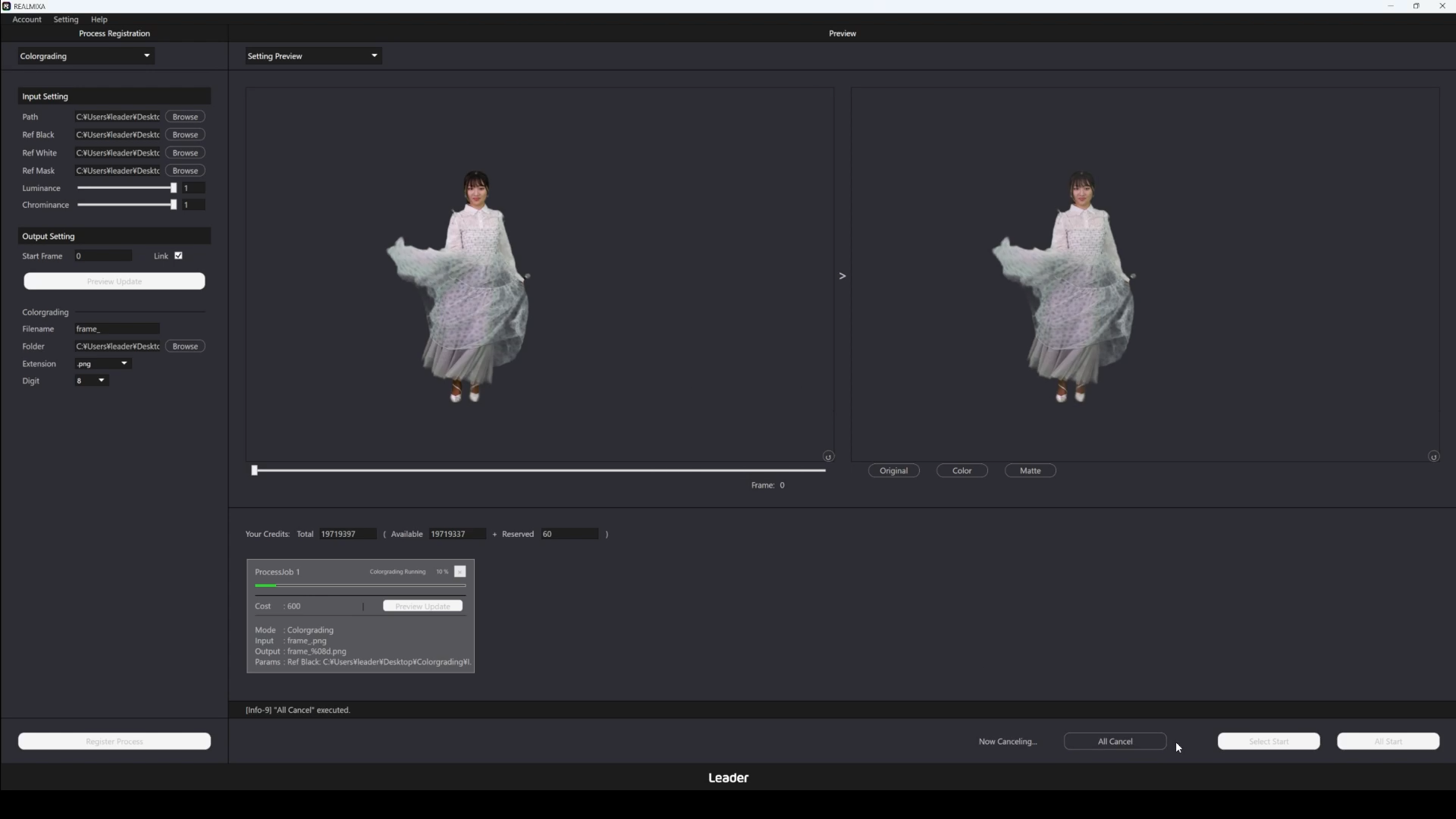Browse for the Ref Mask file
Screen dimensions: 1456x819
point(185,171)
